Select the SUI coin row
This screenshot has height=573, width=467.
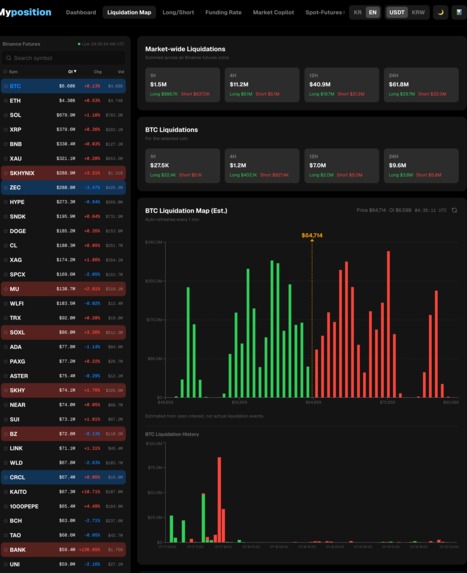[x=63, y=420]
